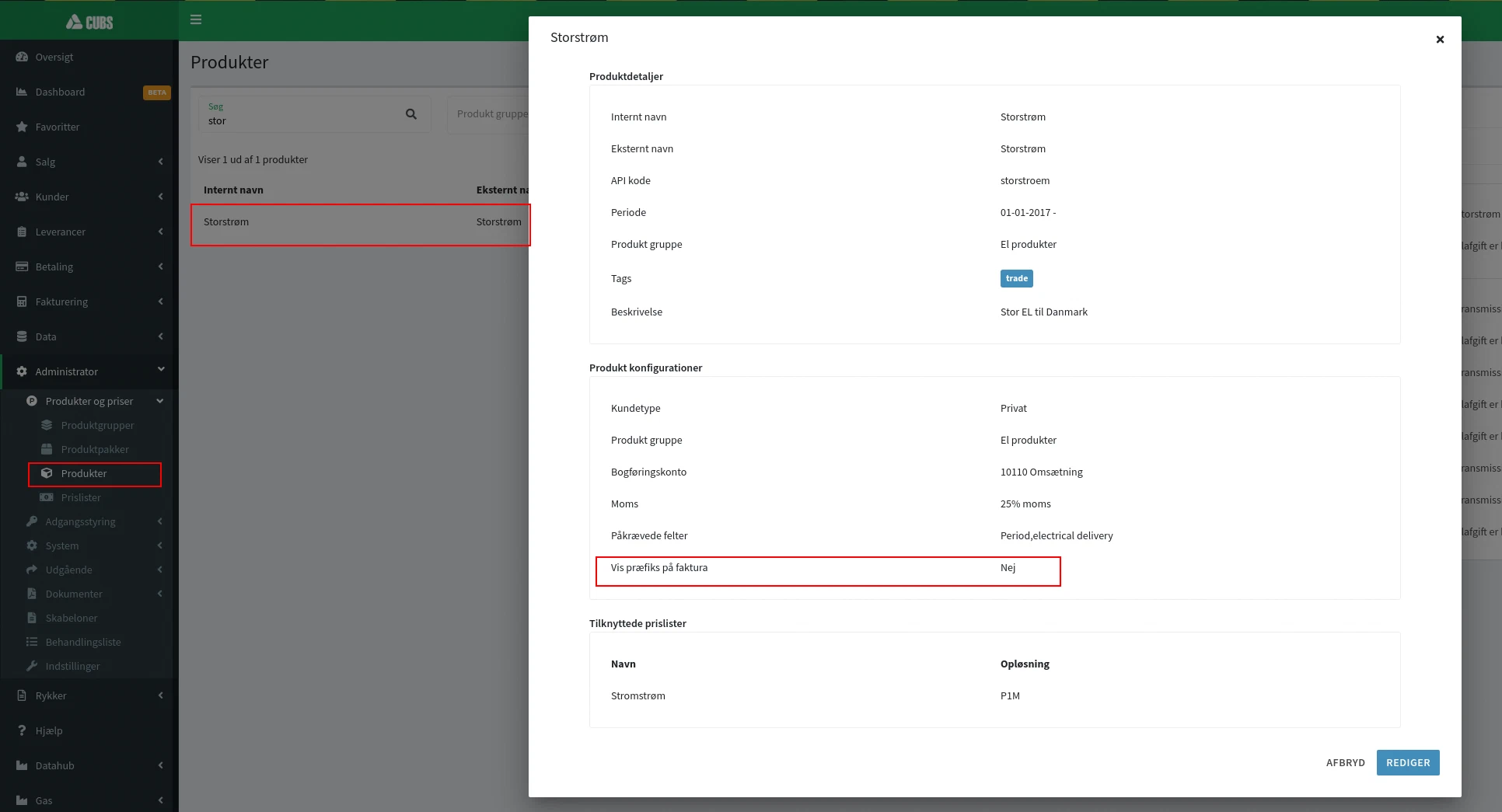The width and height of the screenshot is (1502, 812).
Task: Click the Hjælp question mark icon
Action: (22, 730)
